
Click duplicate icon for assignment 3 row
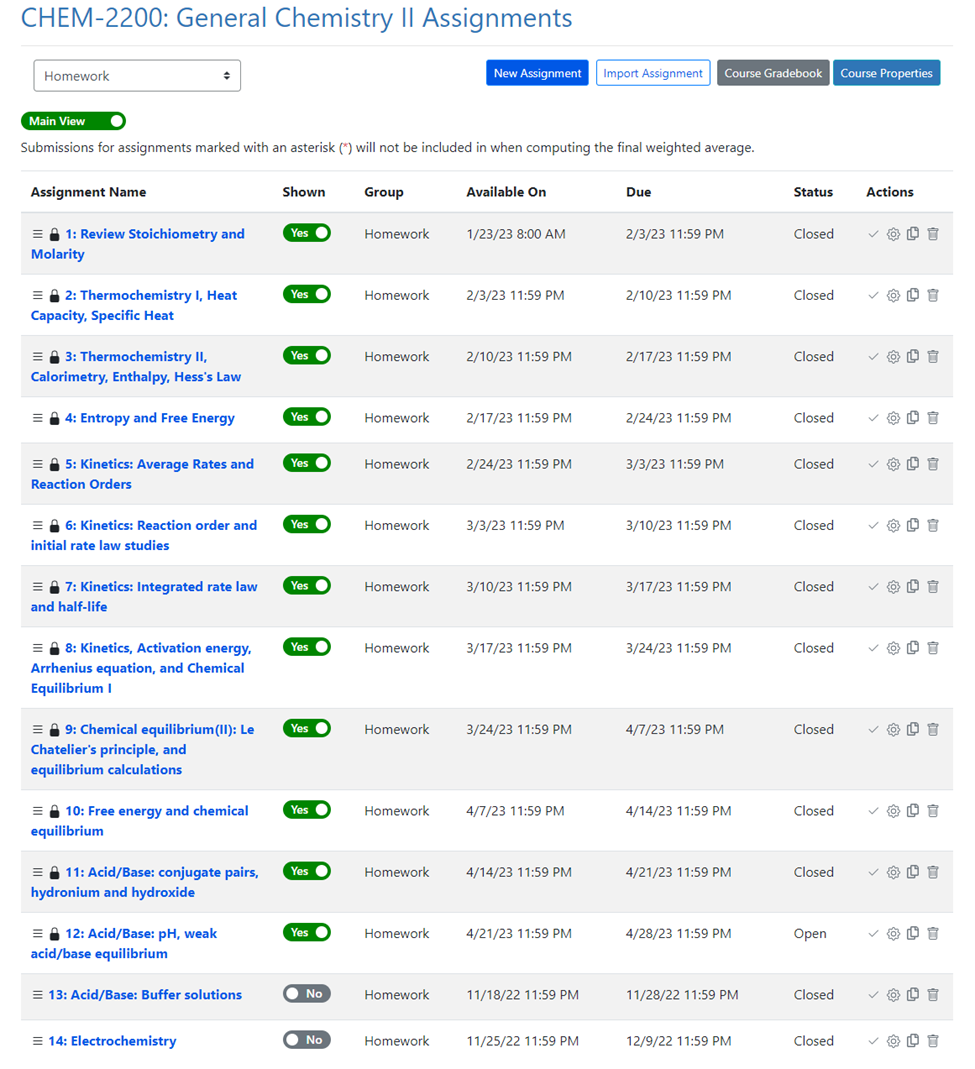[913, 357]
